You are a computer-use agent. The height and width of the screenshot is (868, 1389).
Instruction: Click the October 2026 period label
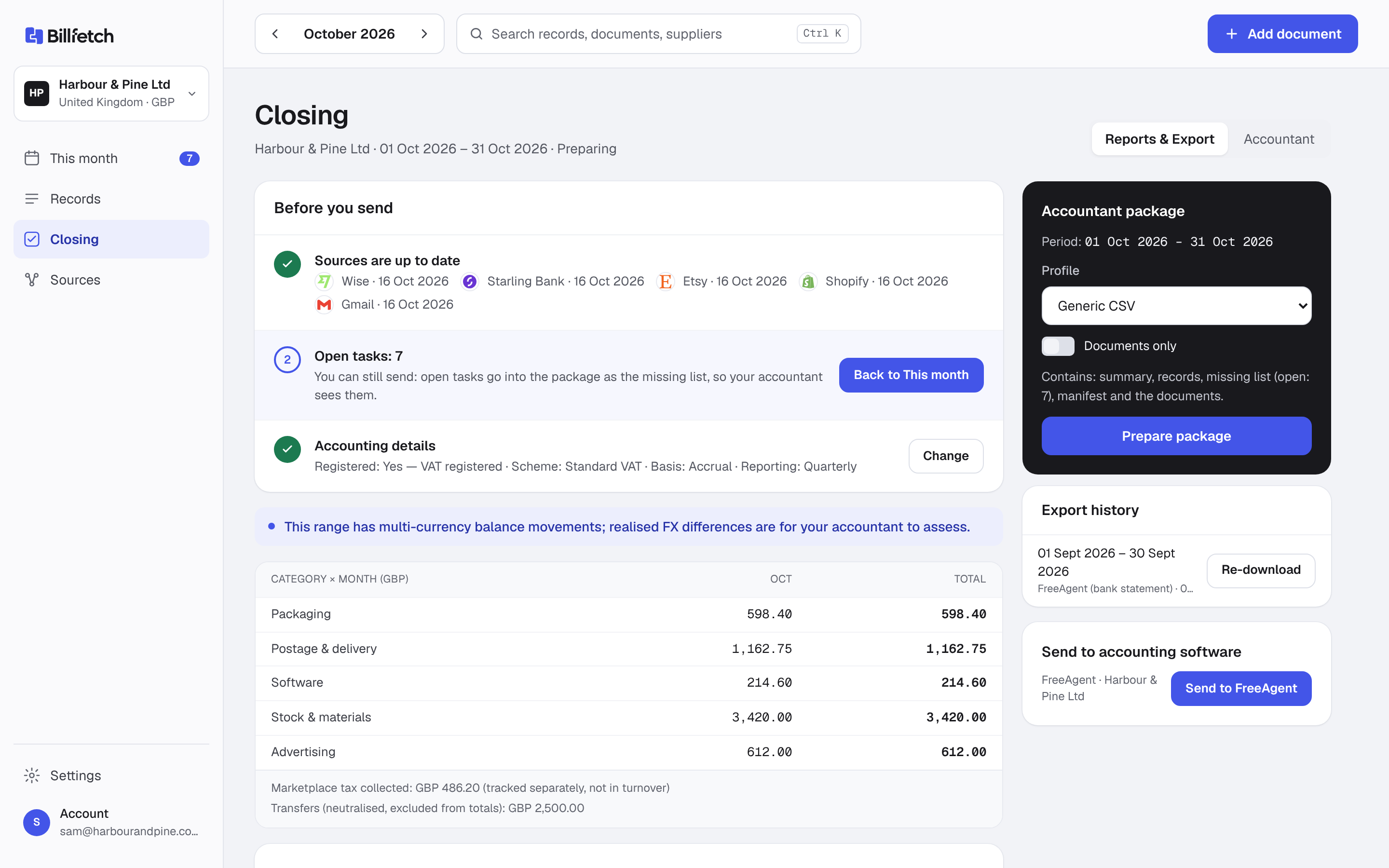click(349, 34)
